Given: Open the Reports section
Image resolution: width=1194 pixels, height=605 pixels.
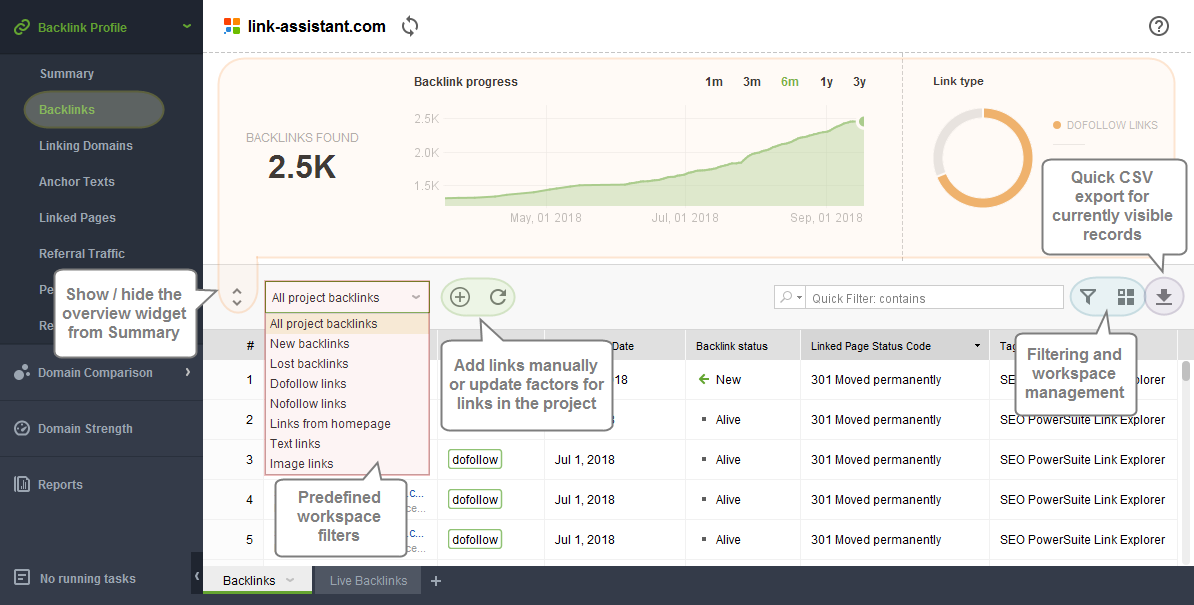Looking at the screenshot, I should (x=60, y=485).
